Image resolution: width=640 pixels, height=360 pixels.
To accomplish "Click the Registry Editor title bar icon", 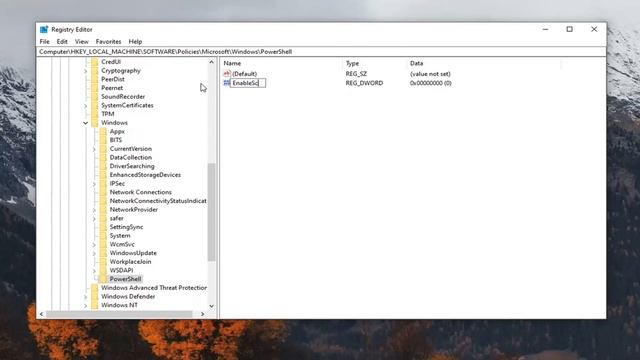I will [x=44, y=29].
